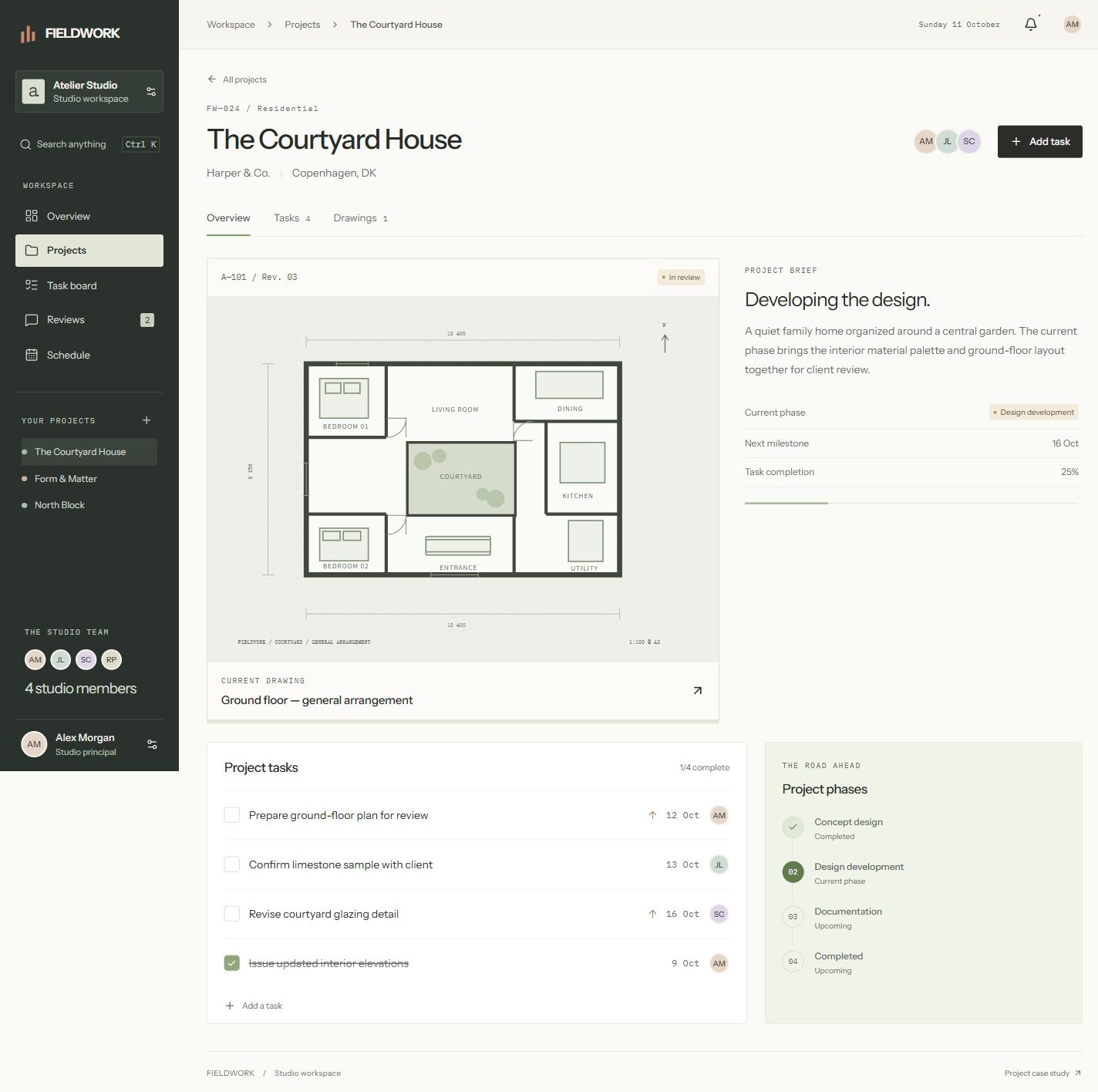Click the Design development phase step 02
1098x1092 pixels.
pyautogui.click(x=793, y=872)
